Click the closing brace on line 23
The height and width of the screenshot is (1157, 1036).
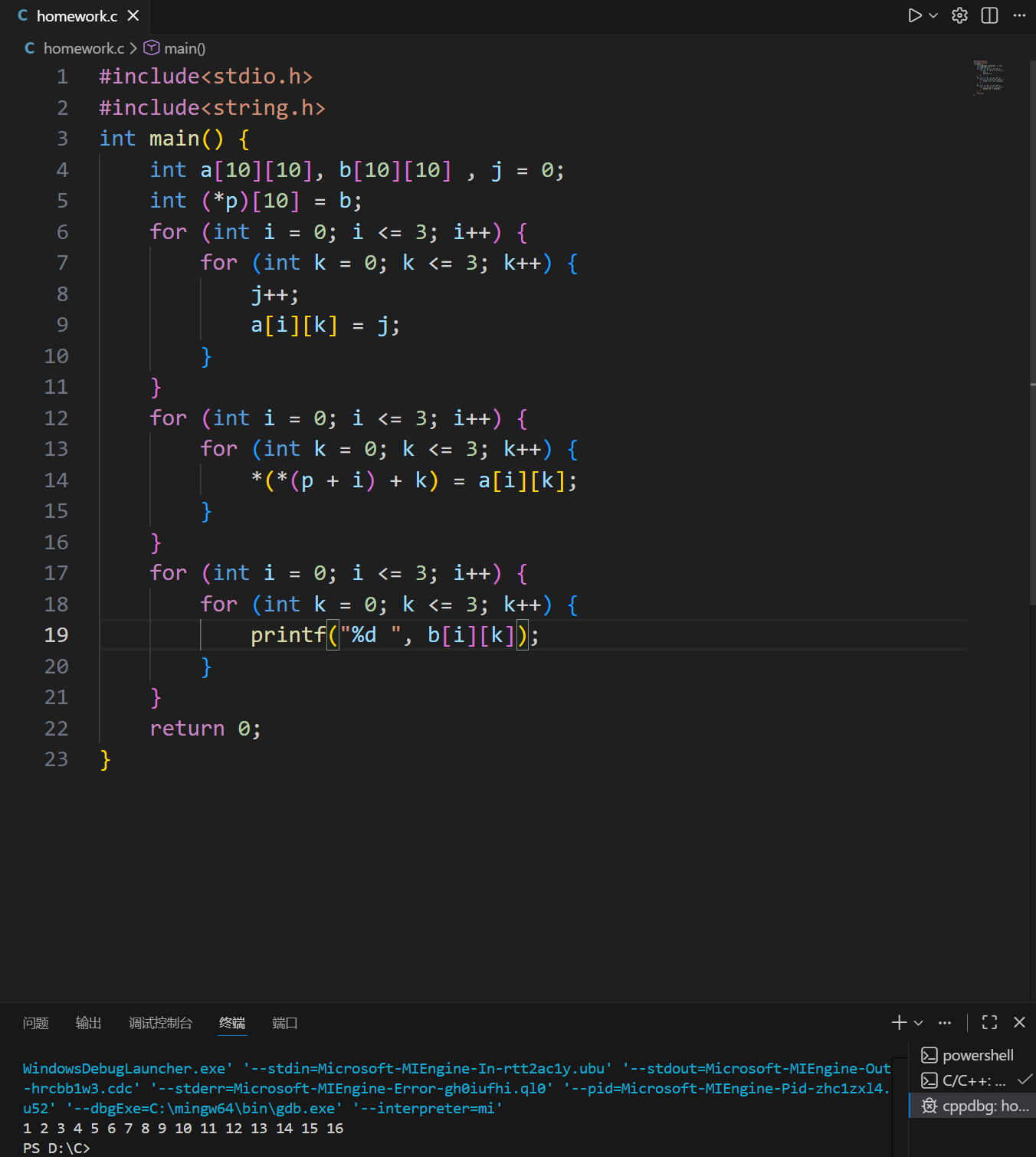tap(106, 759)
